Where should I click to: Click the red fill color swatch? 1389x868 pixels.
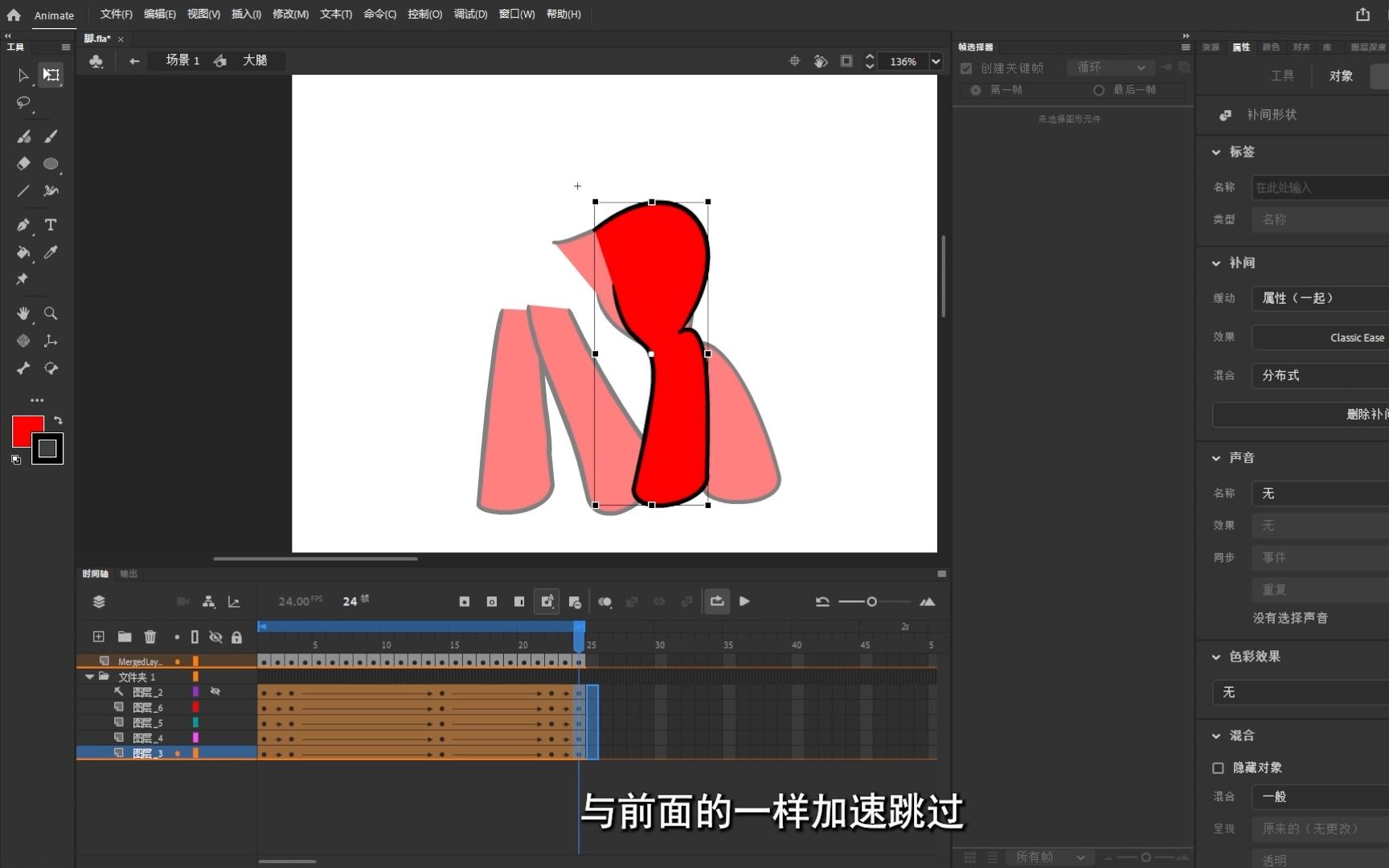(x=27, y=432)
